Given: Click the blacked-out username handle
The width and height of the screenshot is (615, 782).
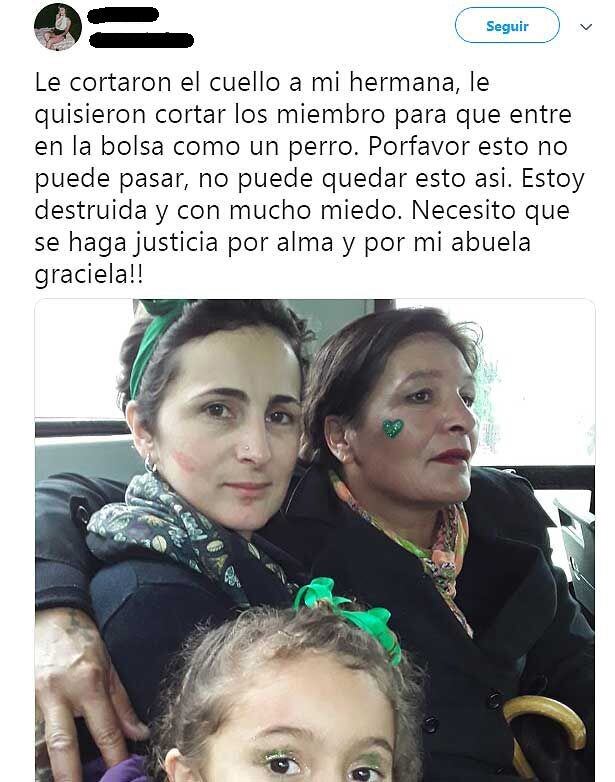Looking at the screenshot, I should [x=141, y=40].
